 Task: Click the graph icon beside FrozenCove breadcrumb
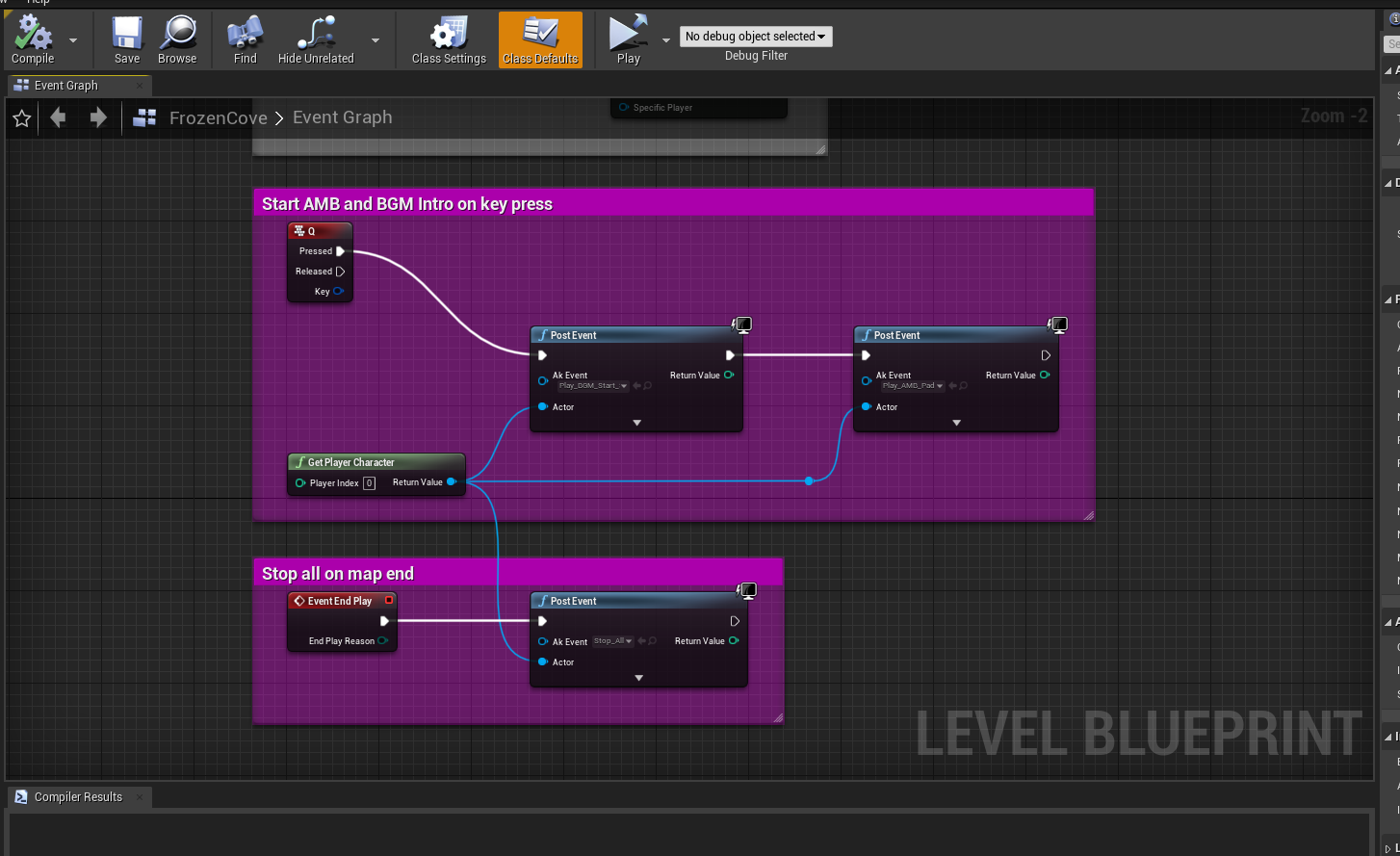pyautogui.click(x=144, y=117)
